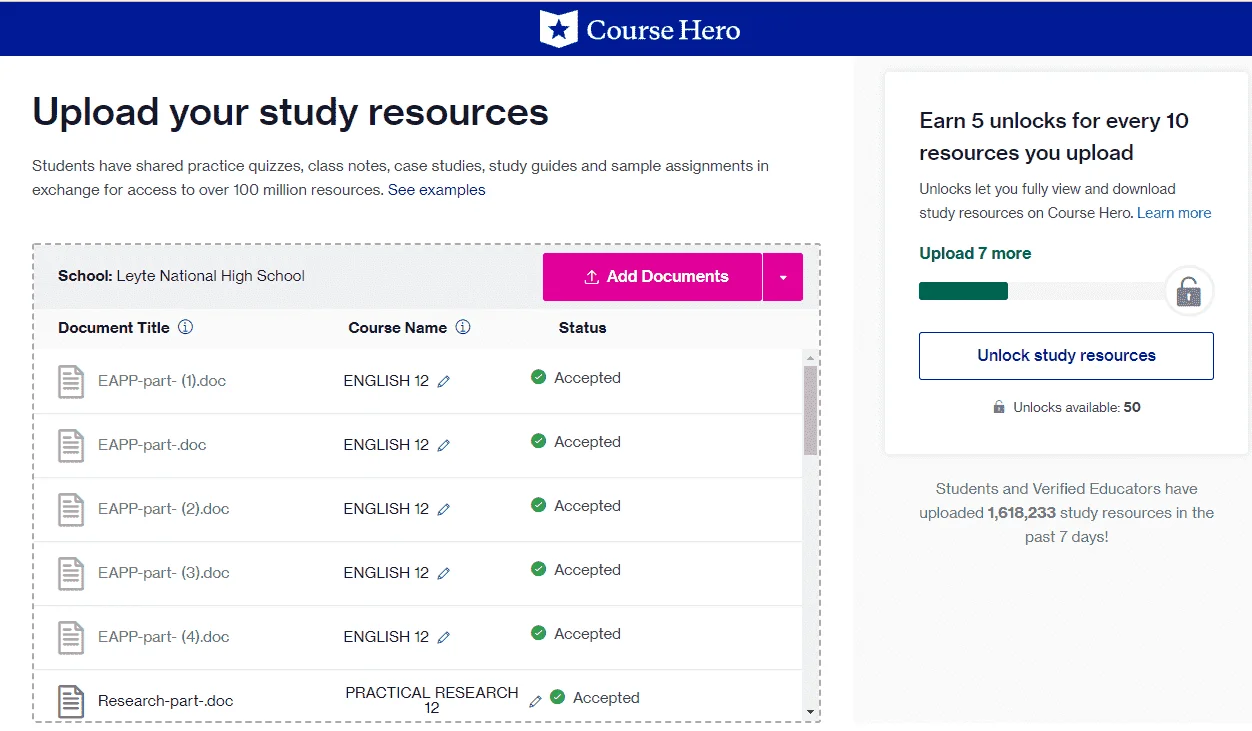
Task: Click accepted checkmark for EAPP-part-.doc
Action: (538, 441)
